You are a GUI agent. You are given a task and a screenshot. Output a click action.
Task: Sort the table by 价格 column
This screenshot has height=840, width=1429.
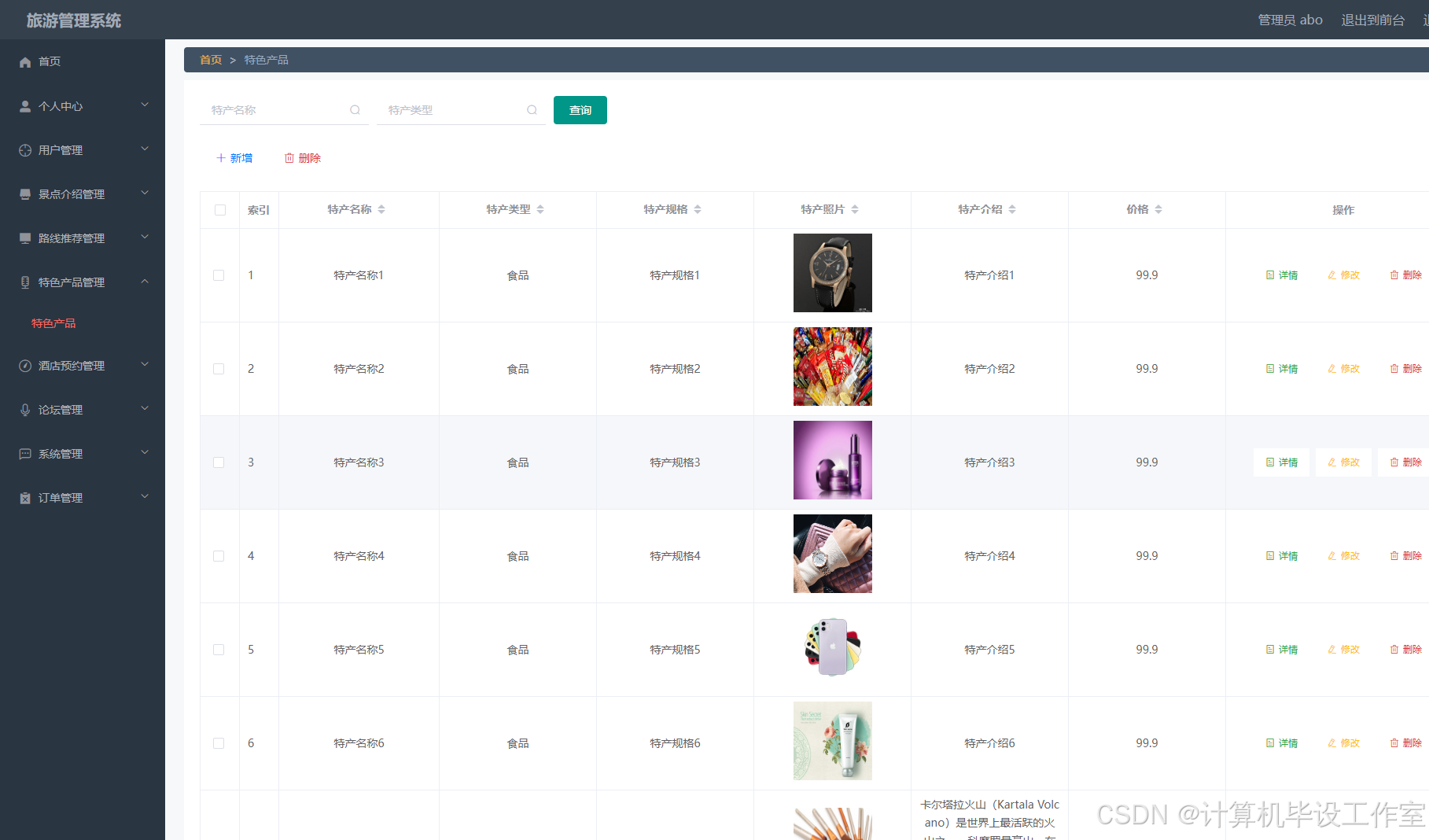tap(1158, 209)
